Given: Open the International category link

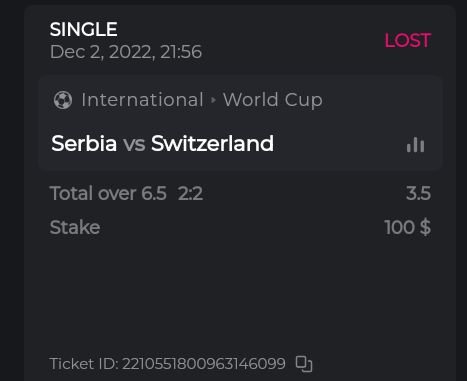Looking at the screenshot, I should [142, 100].
